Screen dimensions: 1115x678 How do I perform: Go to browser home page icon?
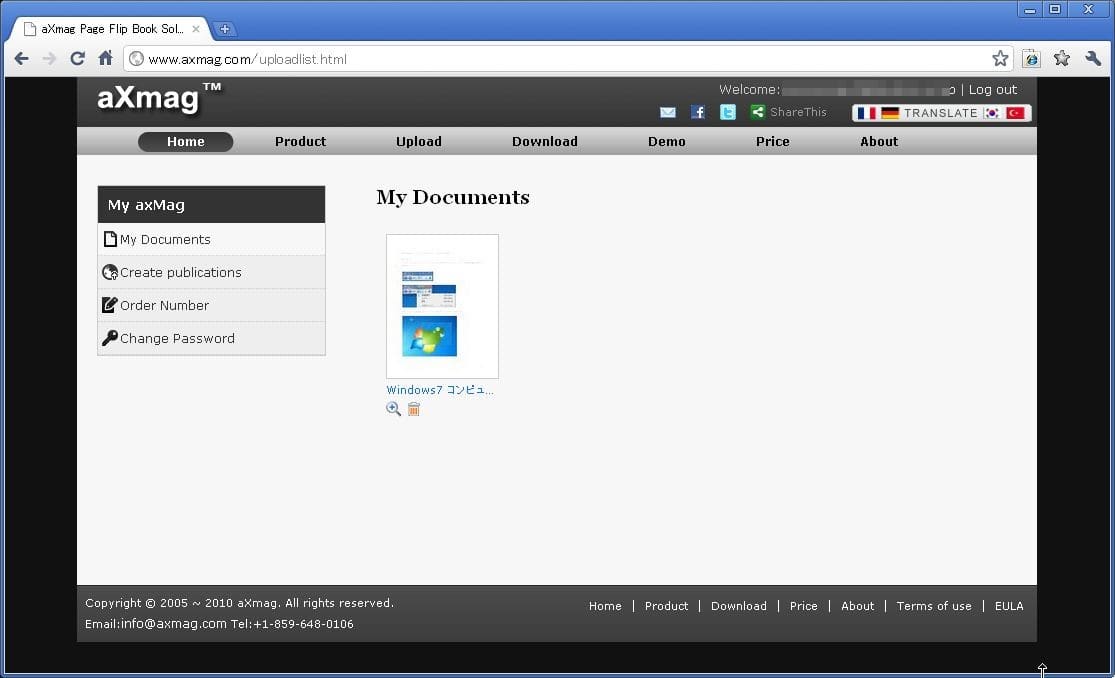105,59
